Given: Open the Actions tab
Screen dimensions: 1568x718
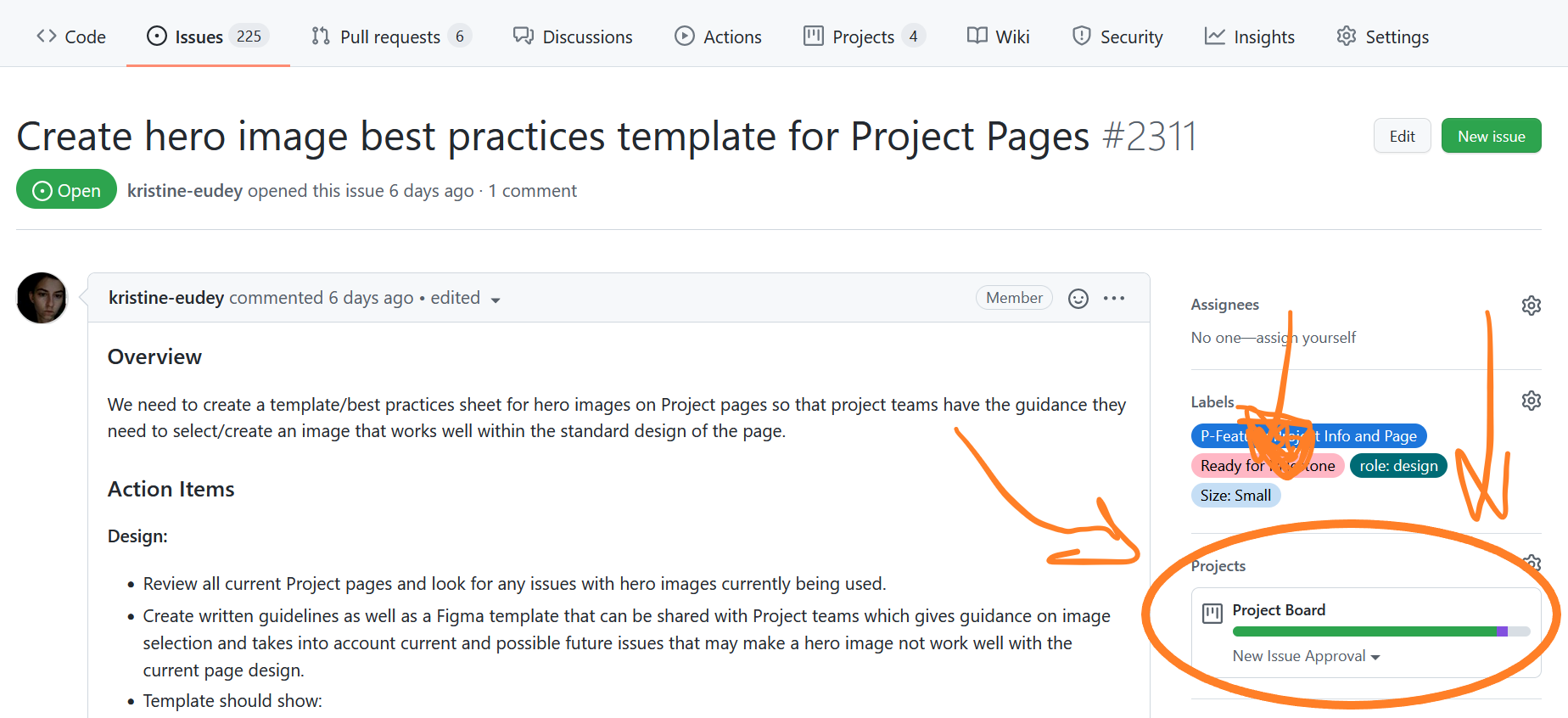Looking at the screenshot, I should (718, 36).
